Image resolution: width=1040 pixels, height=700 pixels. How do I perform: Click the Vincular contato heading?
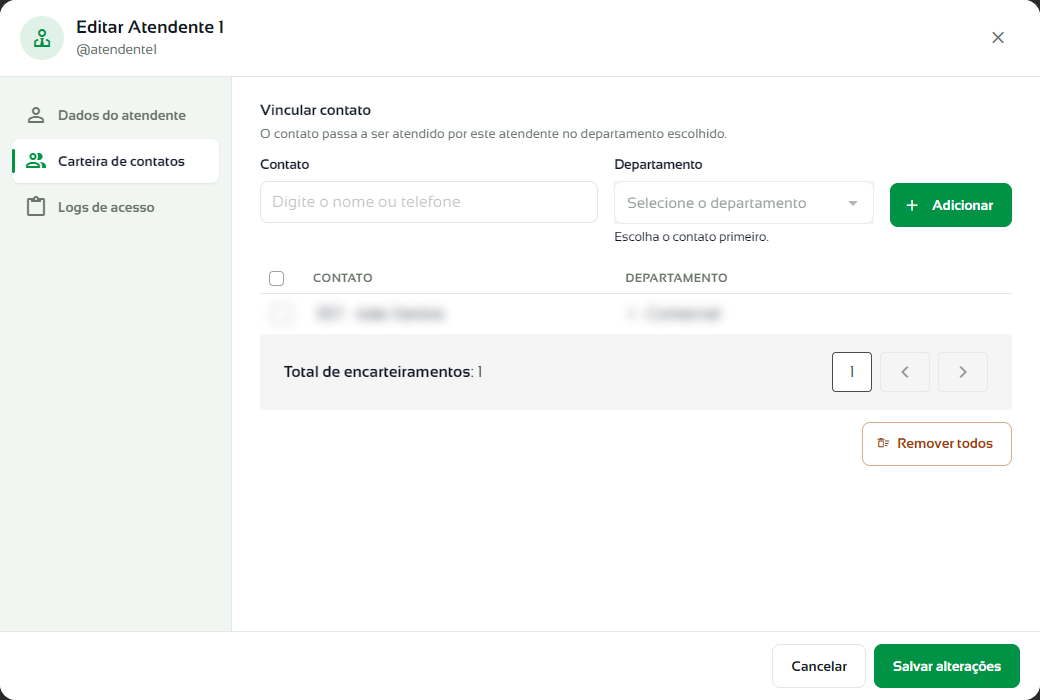click(x=315, y=110)
